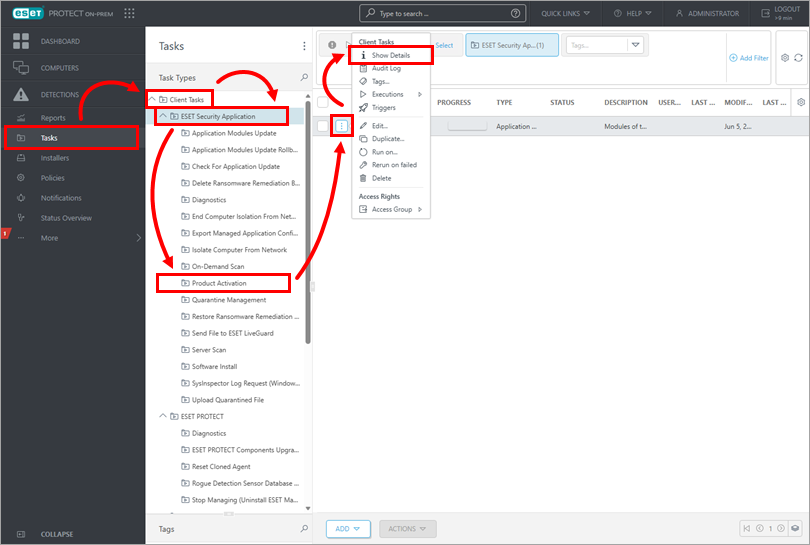
Task: Search Tags with magnifier icon
Action: coord(304,528)
